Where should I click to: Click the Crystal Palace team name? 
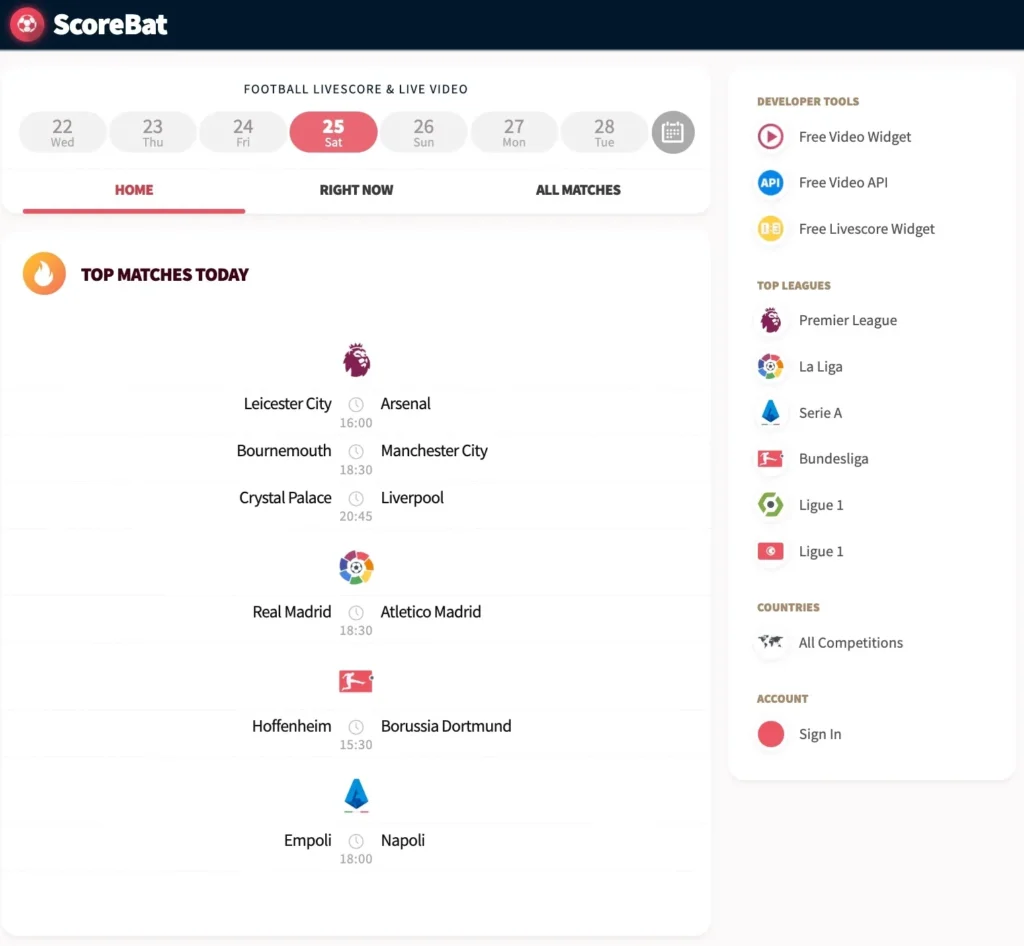285,497
